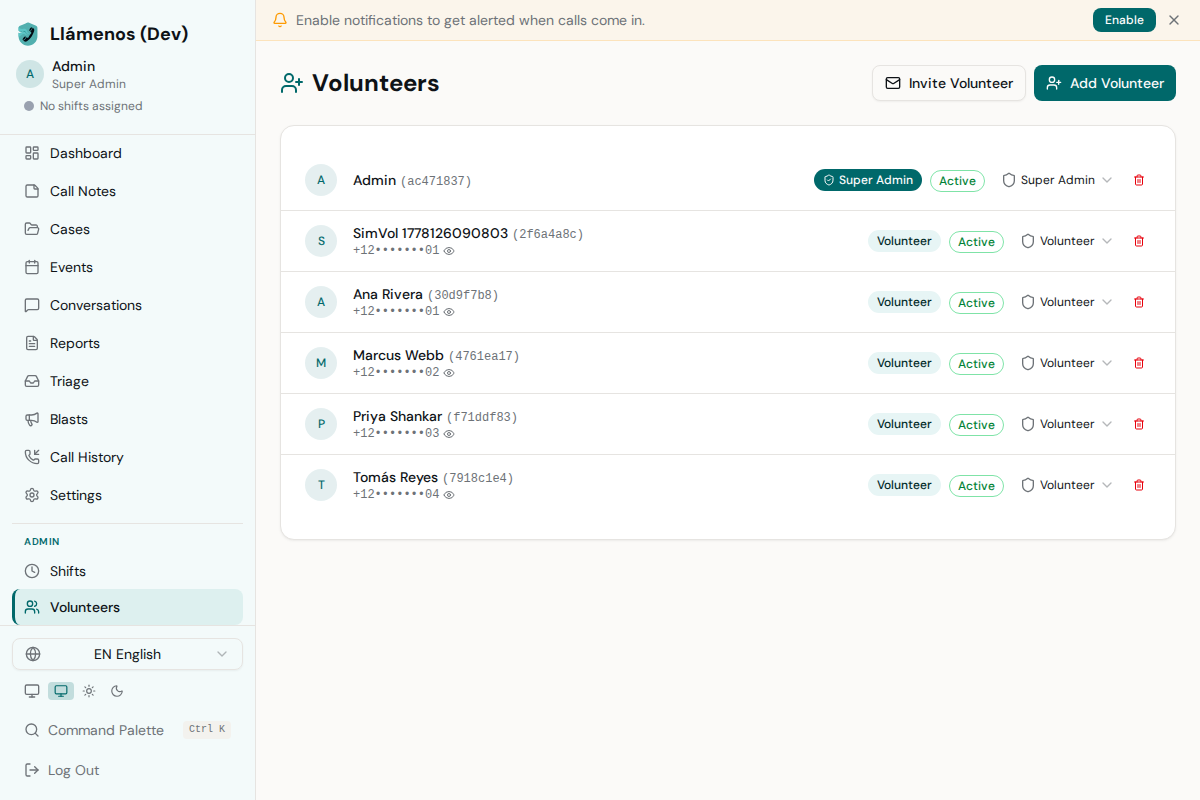
Task: Open Priya Shankar's Volunteer role selector
Action: (1066, 424)
